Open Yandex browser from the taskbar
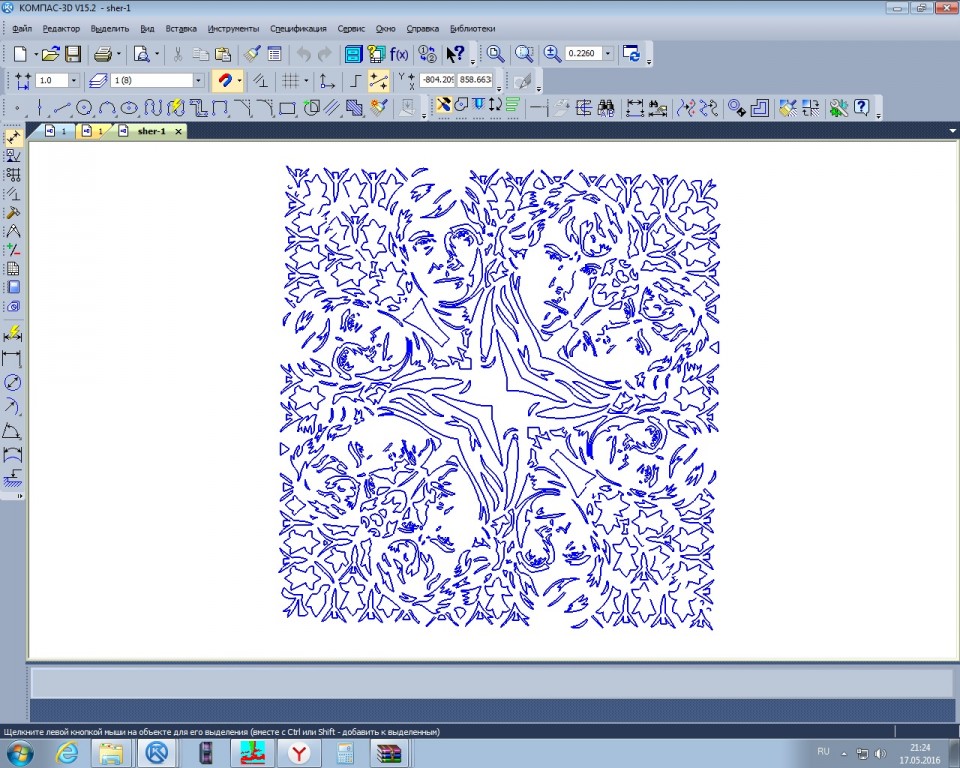Screen dimensions: 960x768 point(299,753)
